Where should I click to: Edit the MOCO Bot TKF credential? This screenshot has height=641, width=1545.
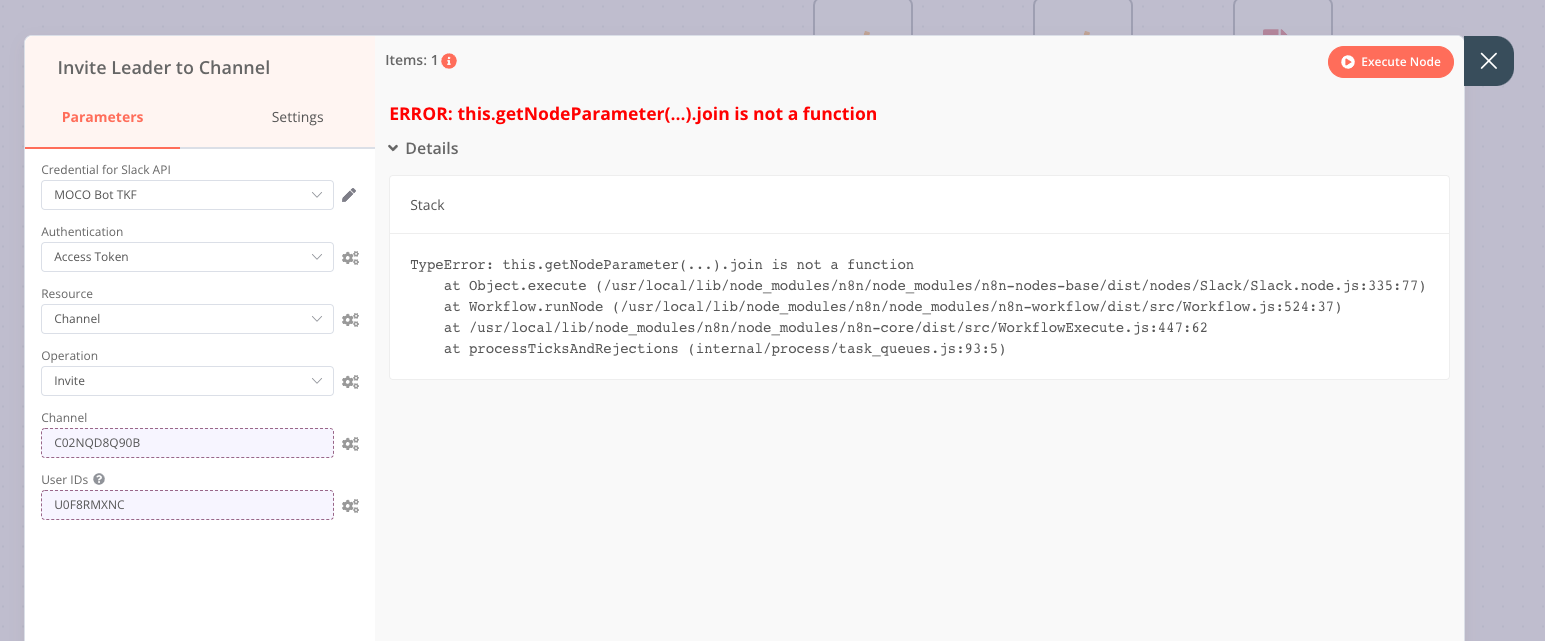(x=349, y=194)
